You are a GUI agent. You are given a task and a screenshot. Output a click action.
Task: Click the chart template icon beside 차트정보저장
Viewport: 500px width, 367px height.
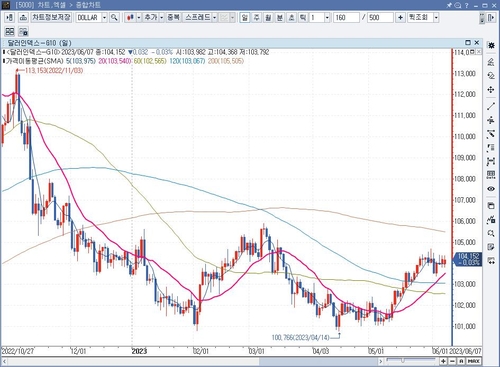tap(23, 18)
